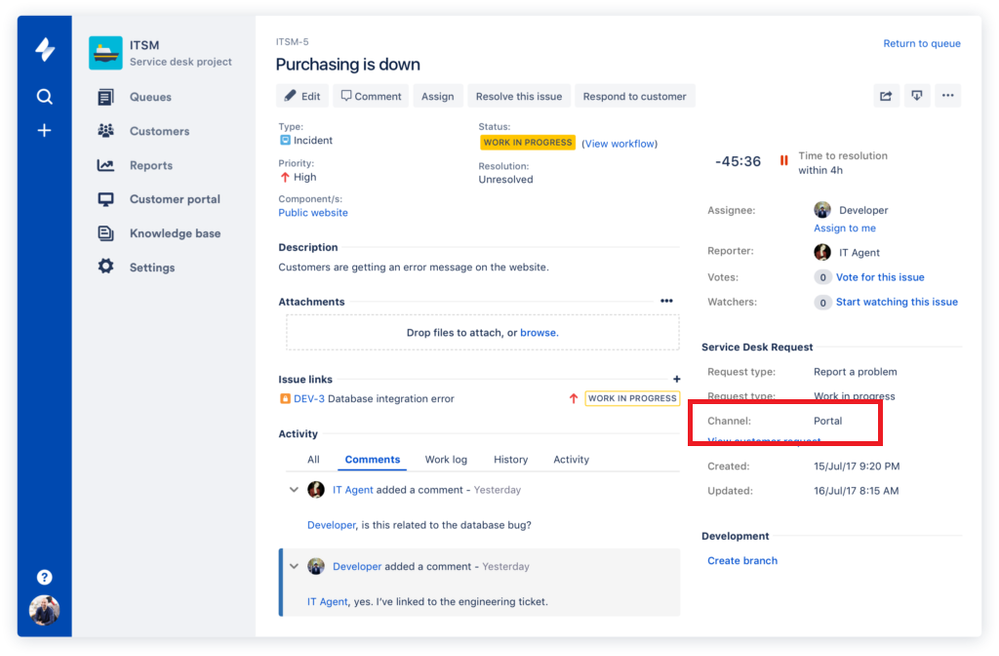Open help via the question mark icon
This screenshot has height=656, width=999.
click(x=44, y=577)
